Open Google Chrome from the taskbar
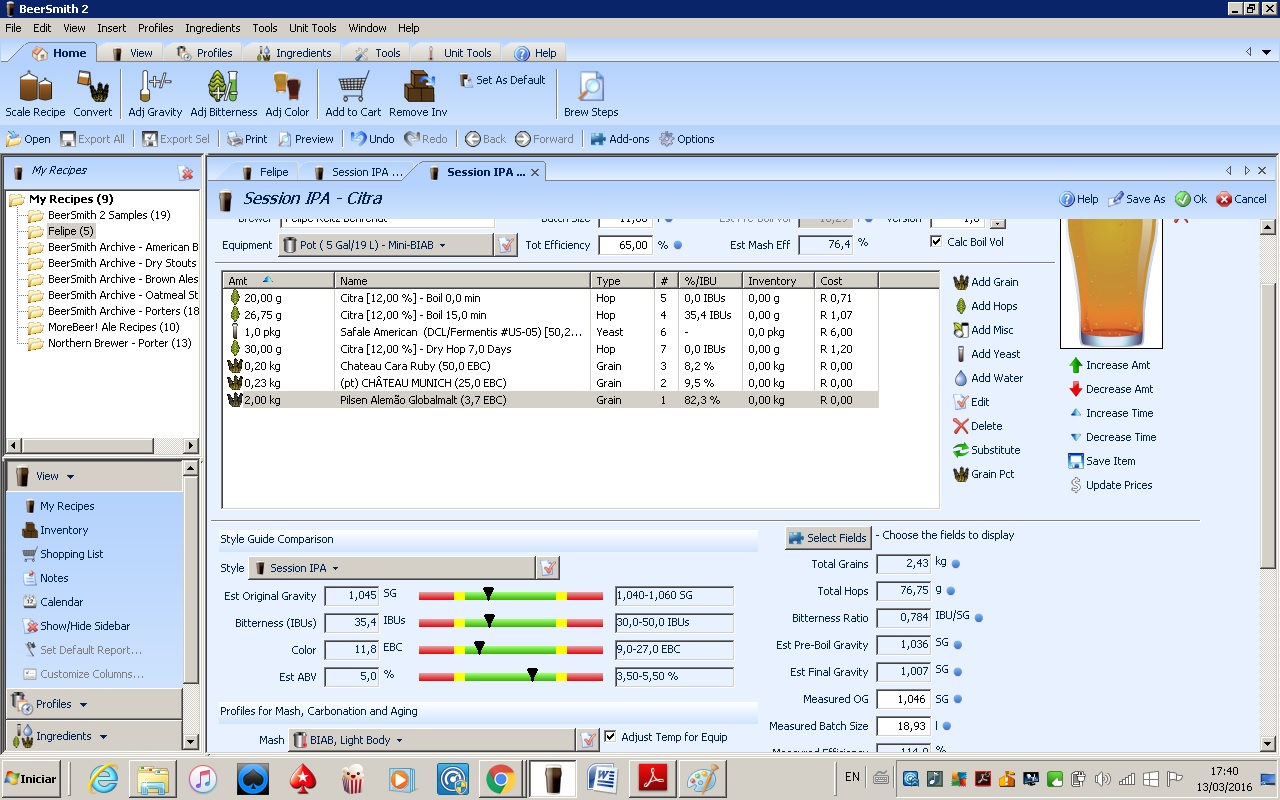Screen dimensions: 1280x800 [501, 778]
